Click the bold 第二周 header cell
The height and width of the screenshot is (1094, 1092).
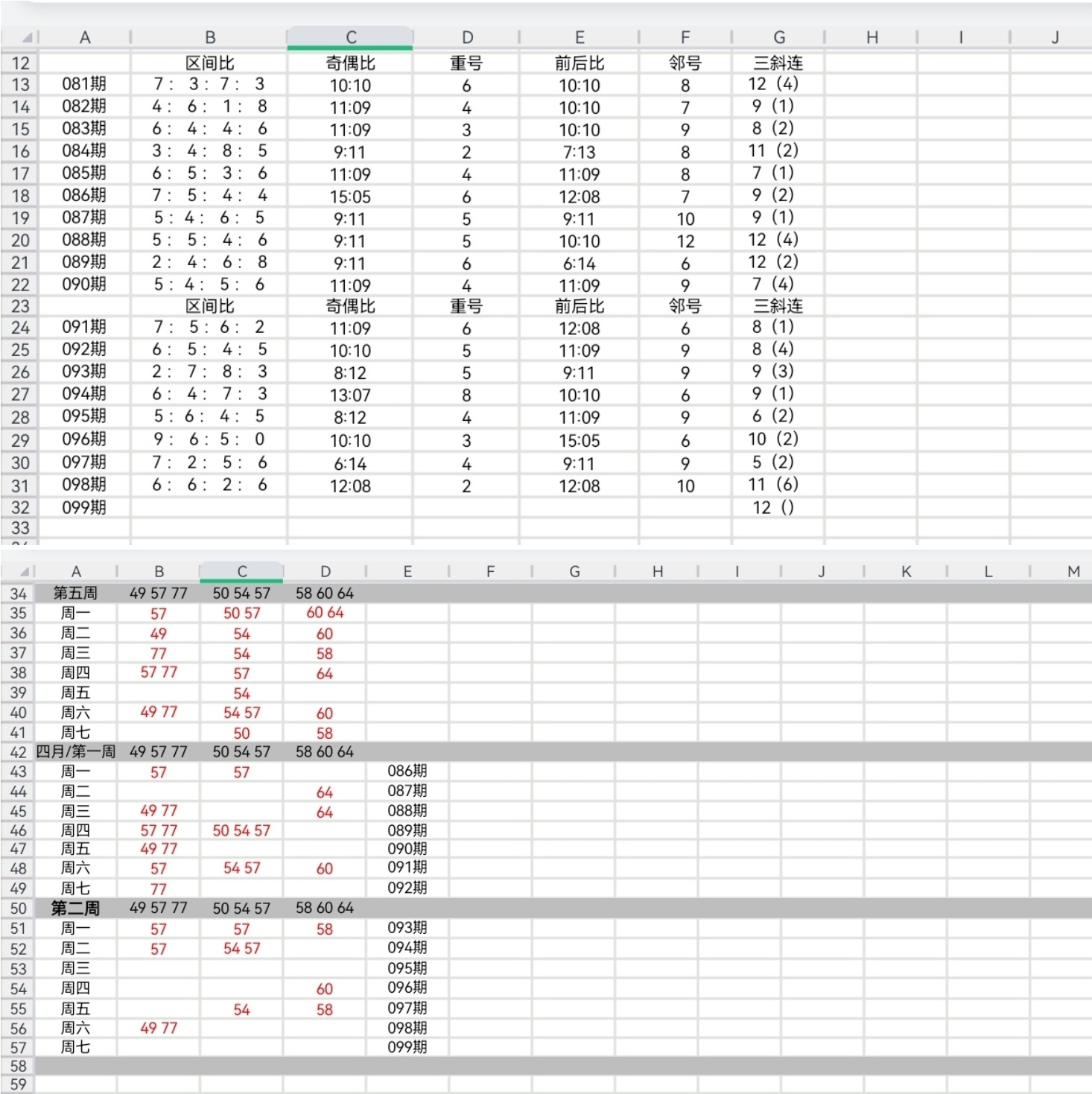[75, 909]
